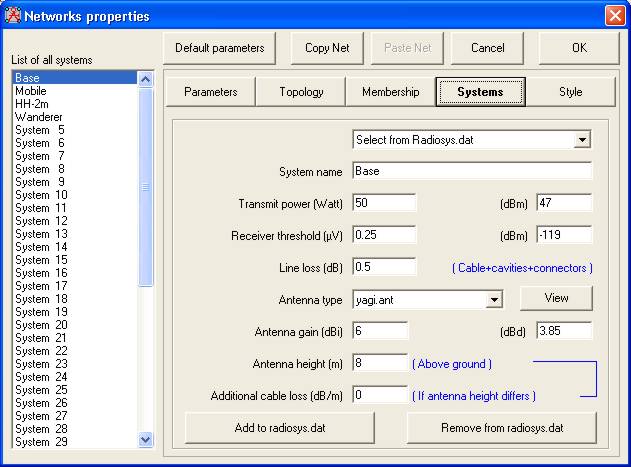Confirm with the OK button

point(579,48)
